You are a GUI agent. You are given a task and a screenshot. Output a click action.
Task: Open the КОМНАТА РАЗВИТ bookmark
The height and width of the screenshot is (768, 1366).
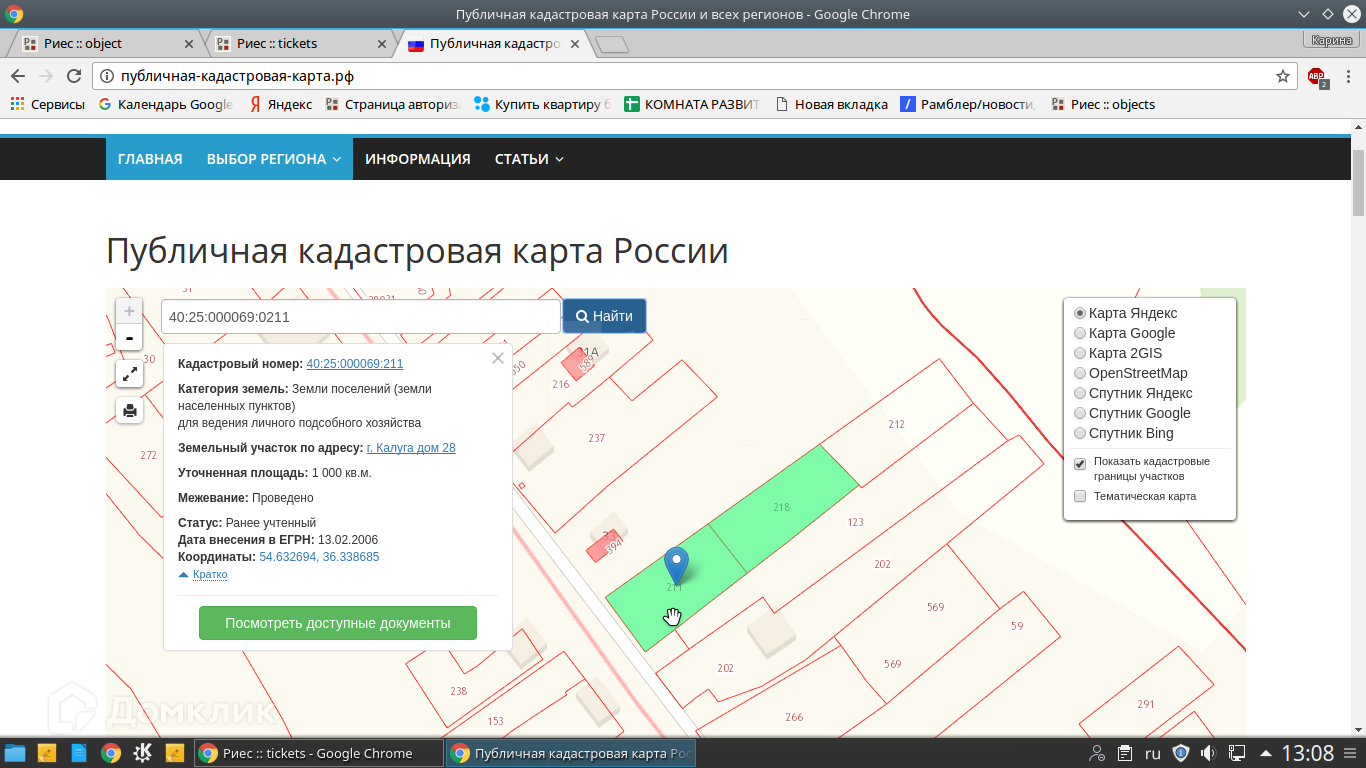tap(692, 104)
